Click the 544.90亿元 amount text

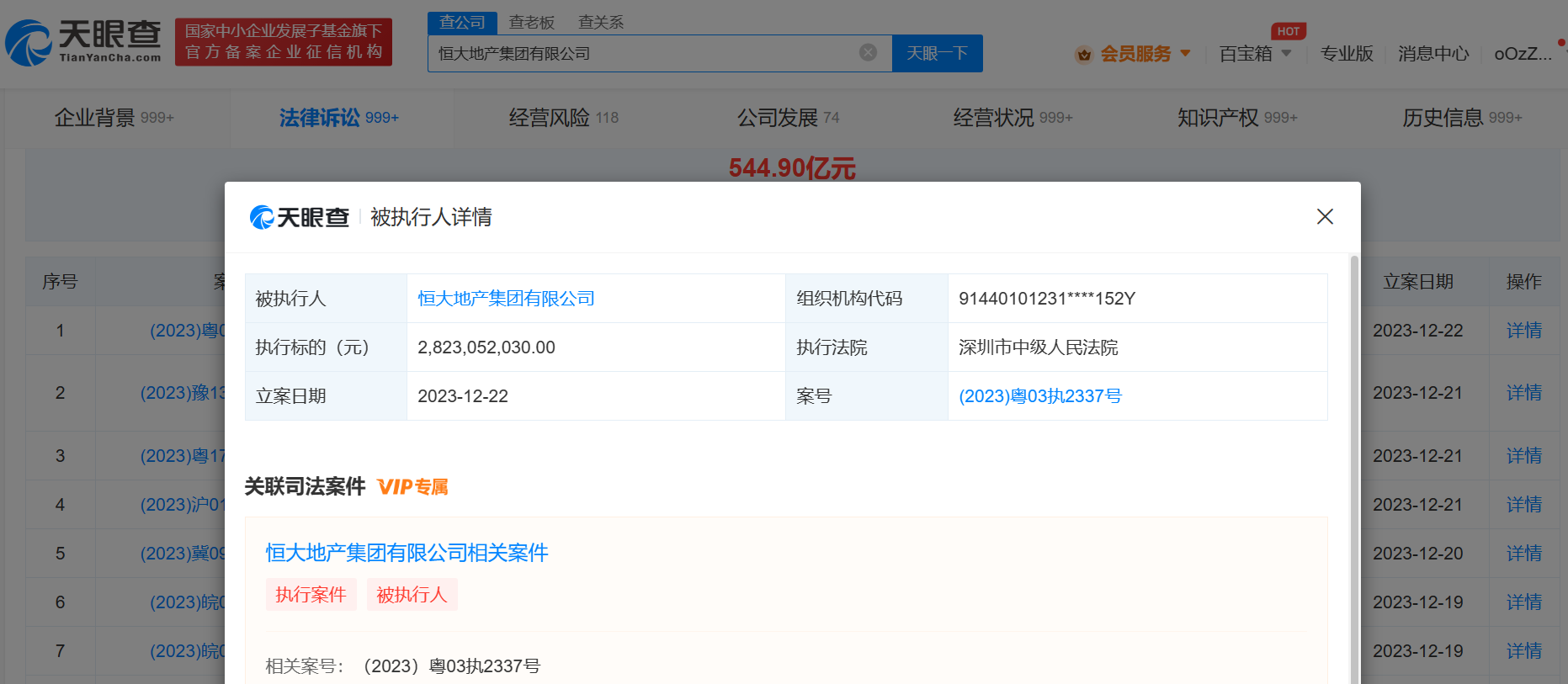(x=792, y=168)
